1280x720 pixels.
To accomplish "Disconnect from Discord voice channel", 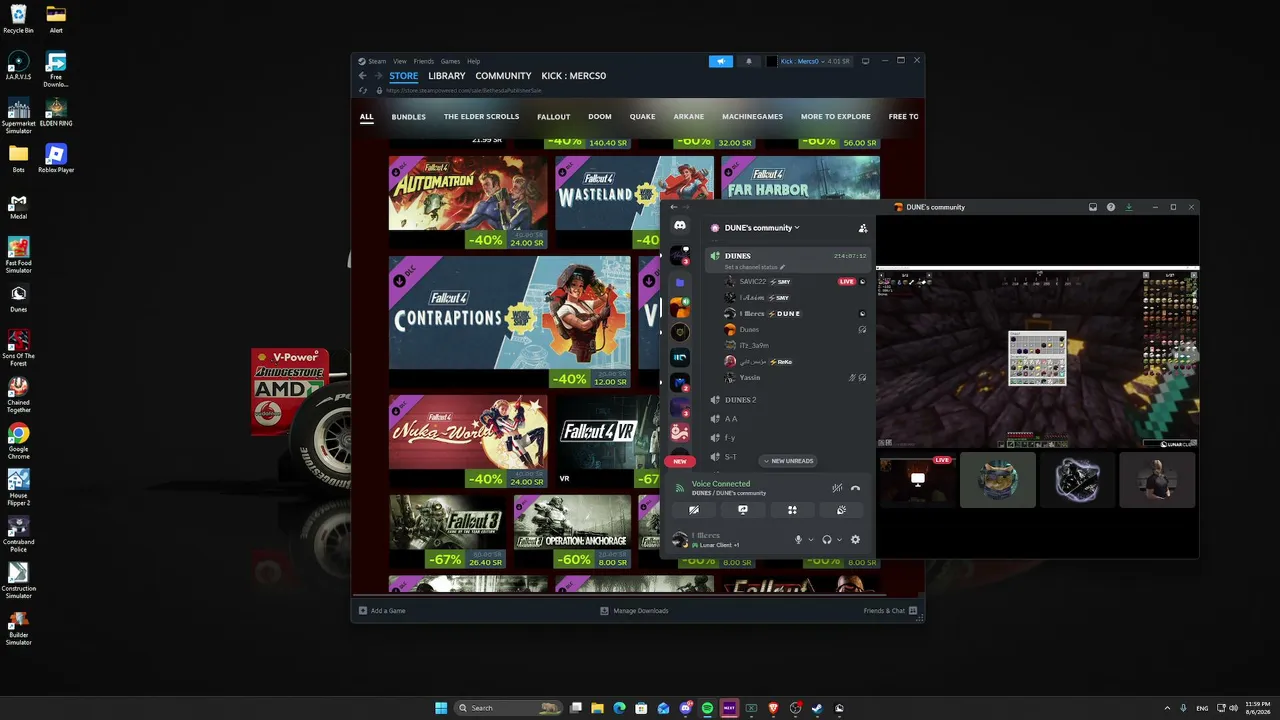I will pyautogui.click(x=855, y=488).
